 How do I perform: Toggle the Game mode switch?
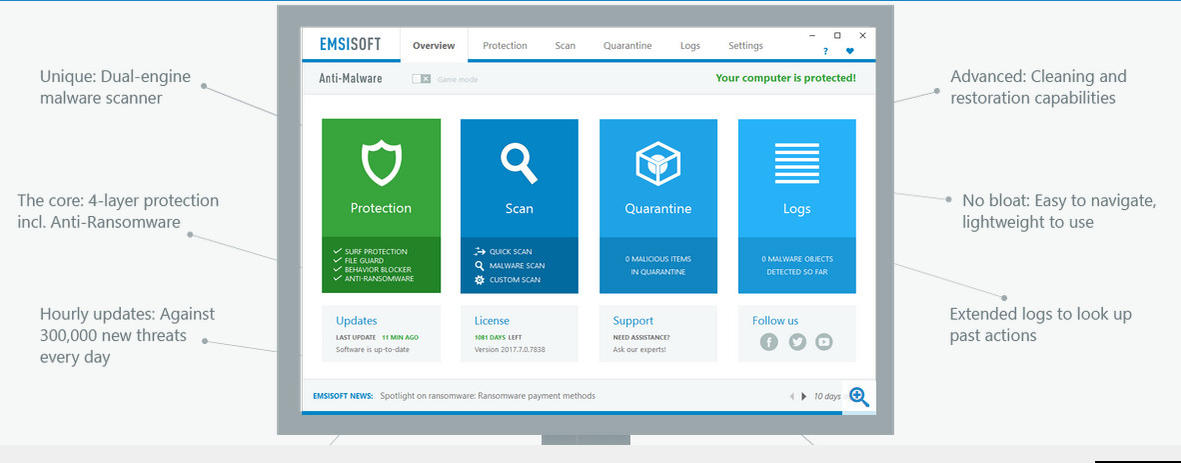(421, 79)
